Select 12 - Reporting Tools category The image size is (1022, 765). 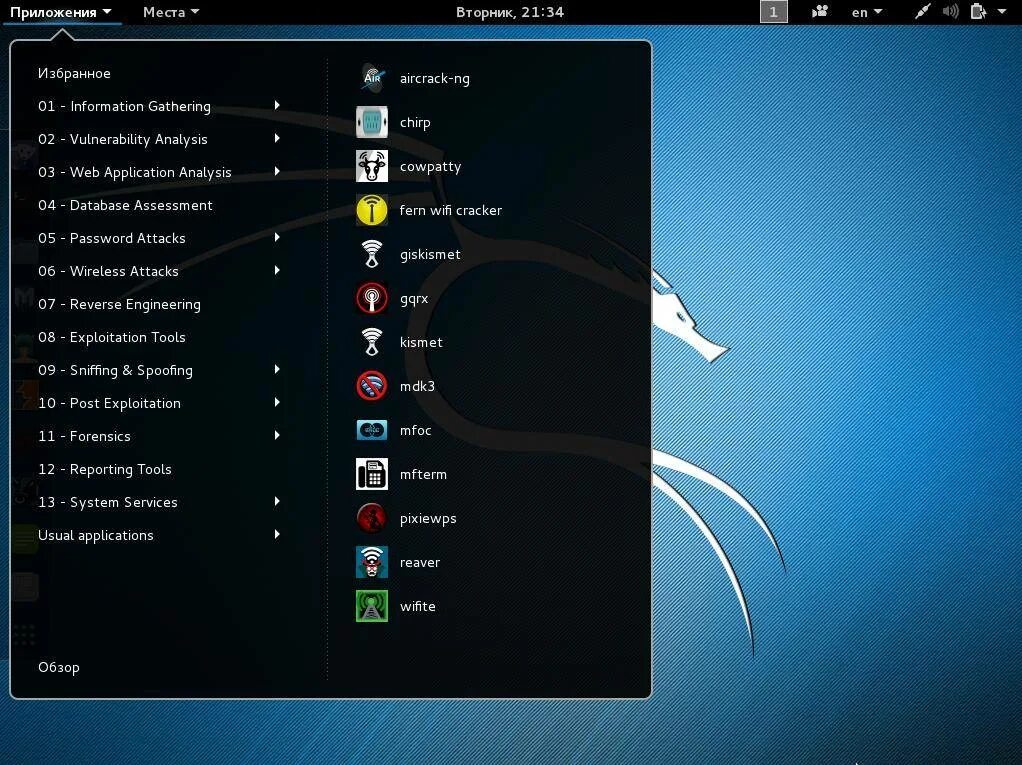click(104, 469)
